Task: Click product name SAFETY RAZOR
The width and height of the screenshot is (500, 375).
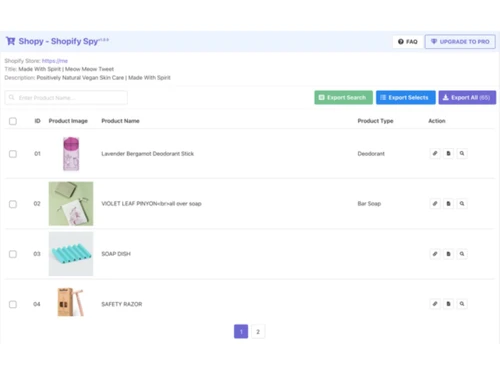Action: (x=122, y=304)
